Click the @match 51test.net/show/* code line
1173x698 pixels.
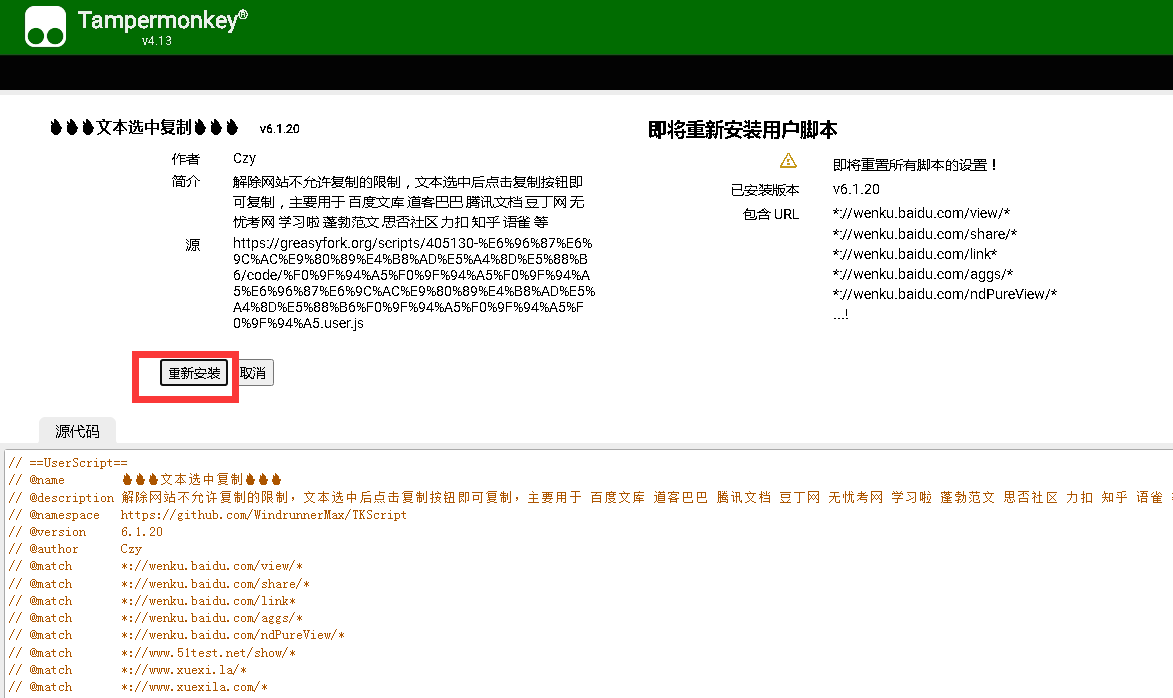click(x=152, y=653)
